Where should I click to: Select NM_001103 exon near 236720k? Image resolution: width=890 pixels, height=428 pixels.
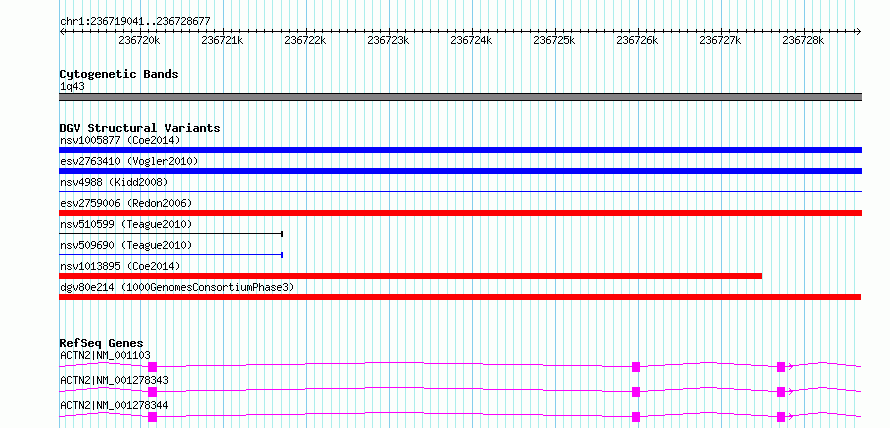click(x=152, y=367)
